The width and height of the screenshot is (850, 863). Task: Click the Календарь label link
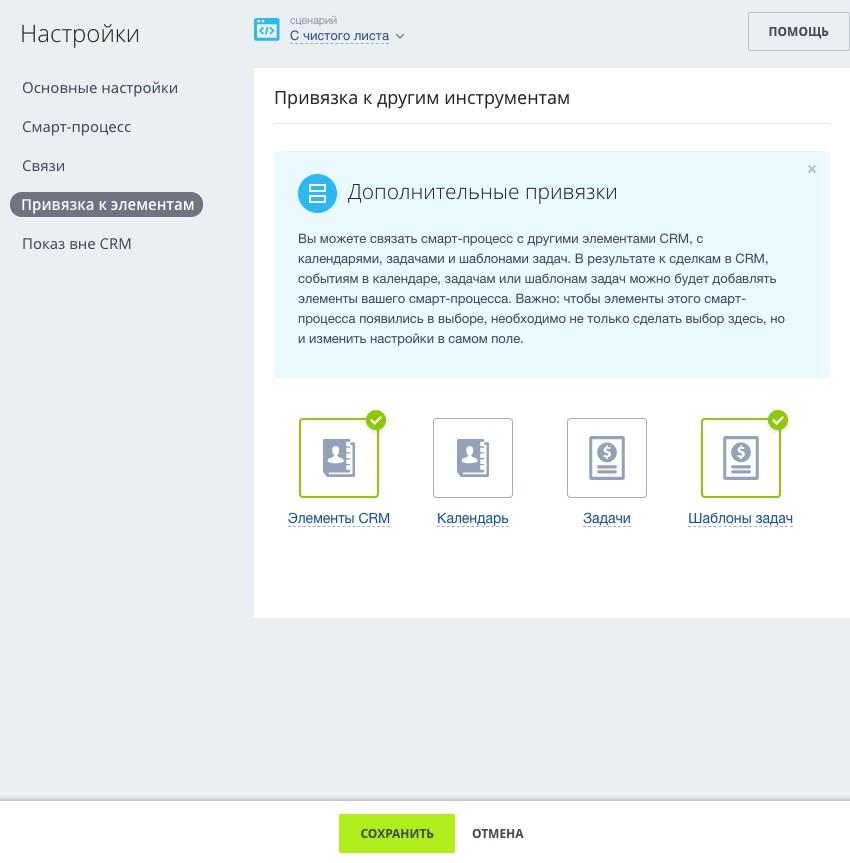click(x=473, y=519)
